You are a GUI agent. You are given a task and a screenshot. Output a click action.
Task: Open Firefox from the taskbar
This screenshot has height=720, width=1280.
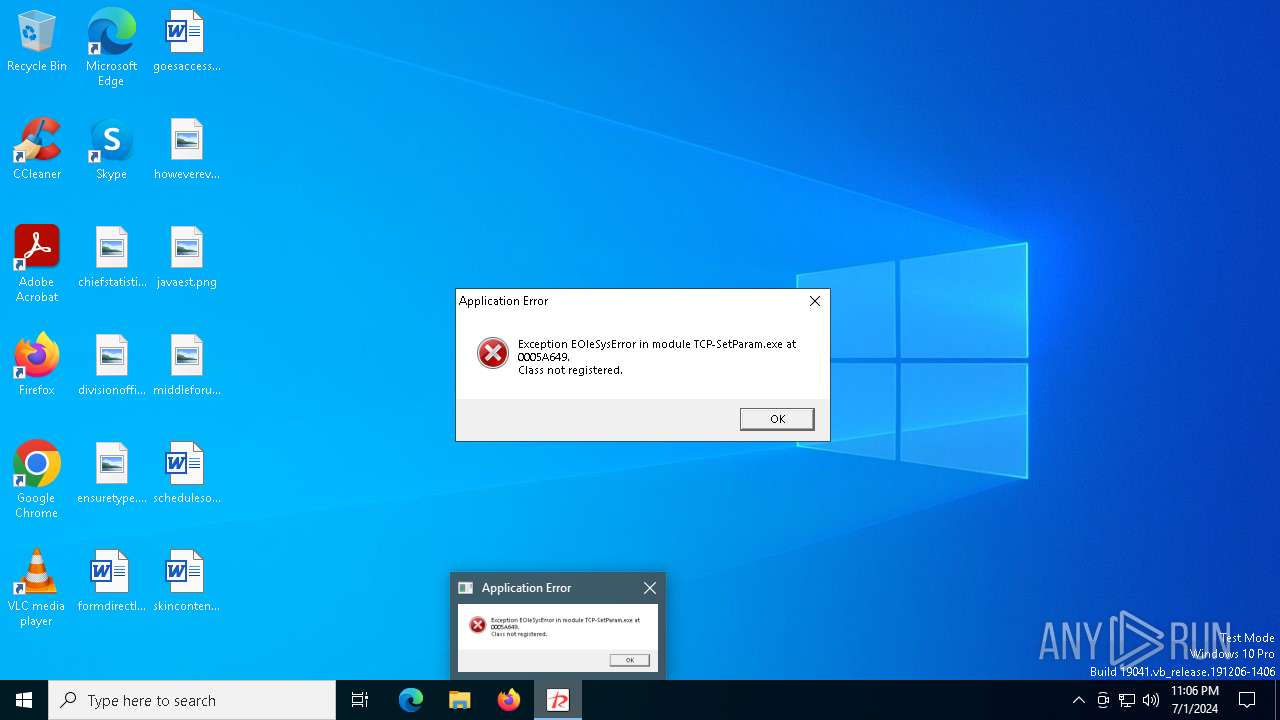coord(509,700)
